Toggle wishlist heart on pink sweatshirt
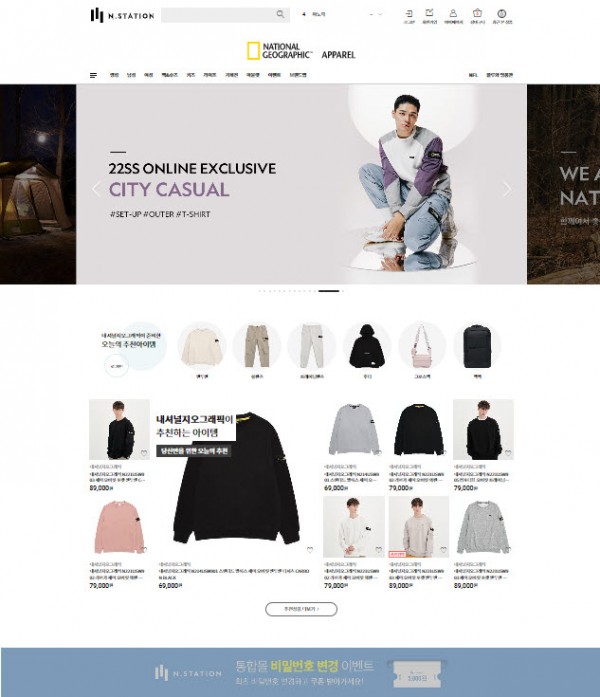Viewport: 600px width, 697px height. 144,550
